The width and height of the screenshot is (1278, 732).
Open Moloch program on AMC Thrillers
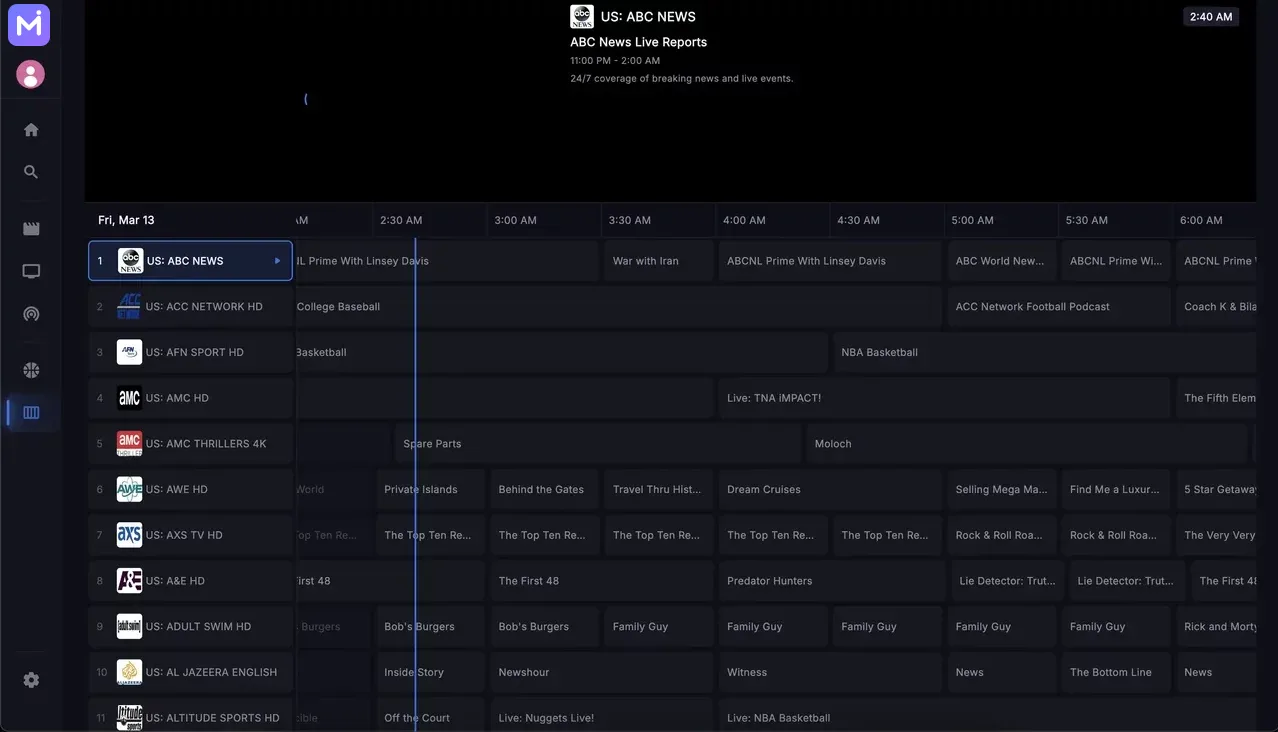click(1028, 443)
